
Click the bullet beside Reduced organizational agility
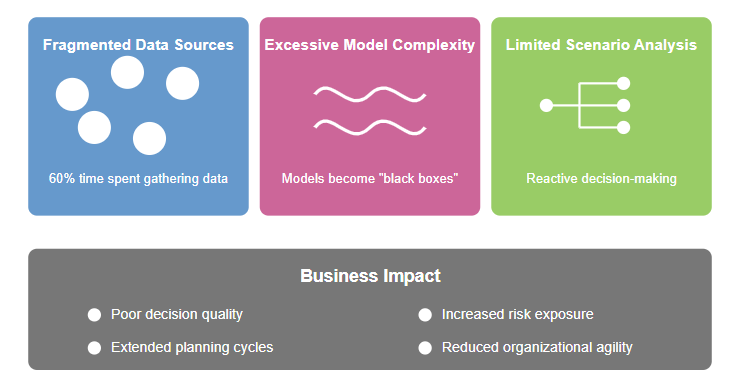pos(425,348)
